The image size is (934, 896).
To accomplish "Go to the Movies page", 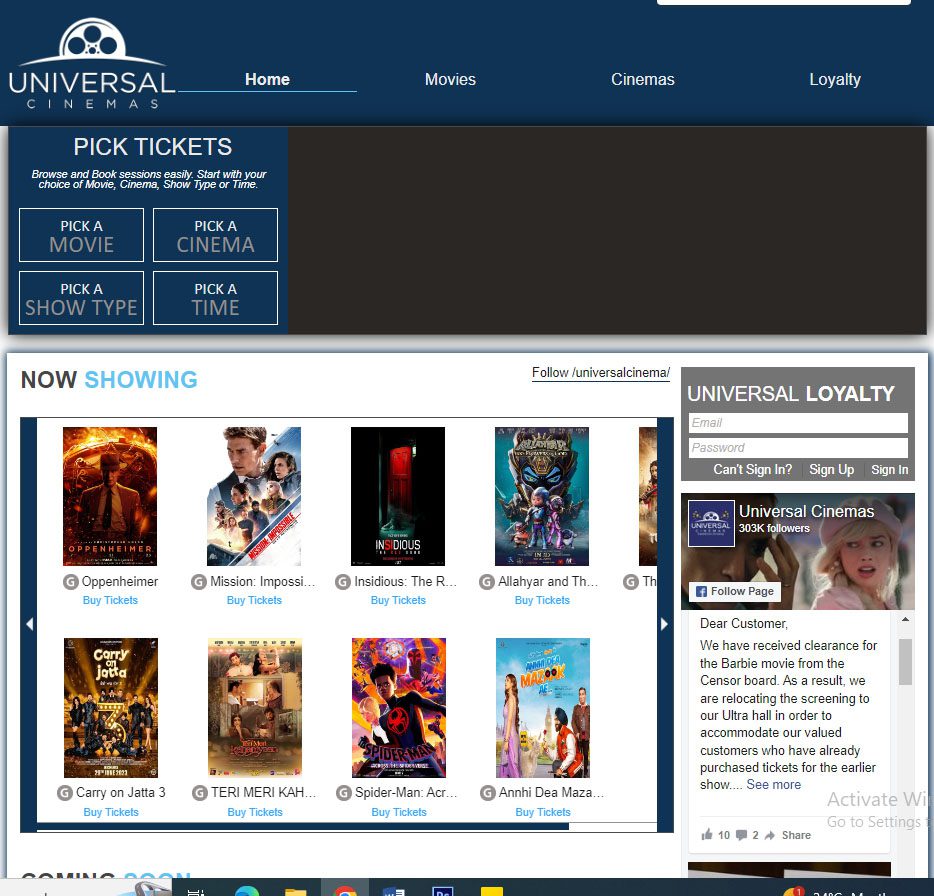I will tap(450, 79).
